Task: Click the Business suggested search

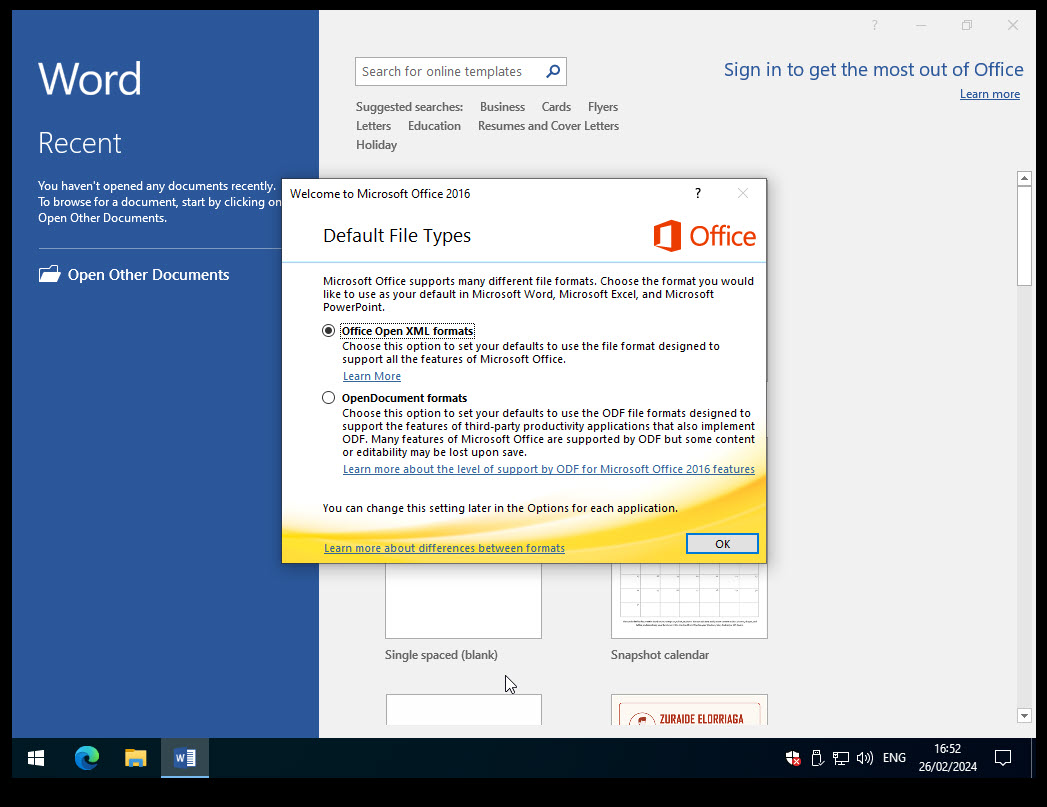Action: (x=502, y=107)
